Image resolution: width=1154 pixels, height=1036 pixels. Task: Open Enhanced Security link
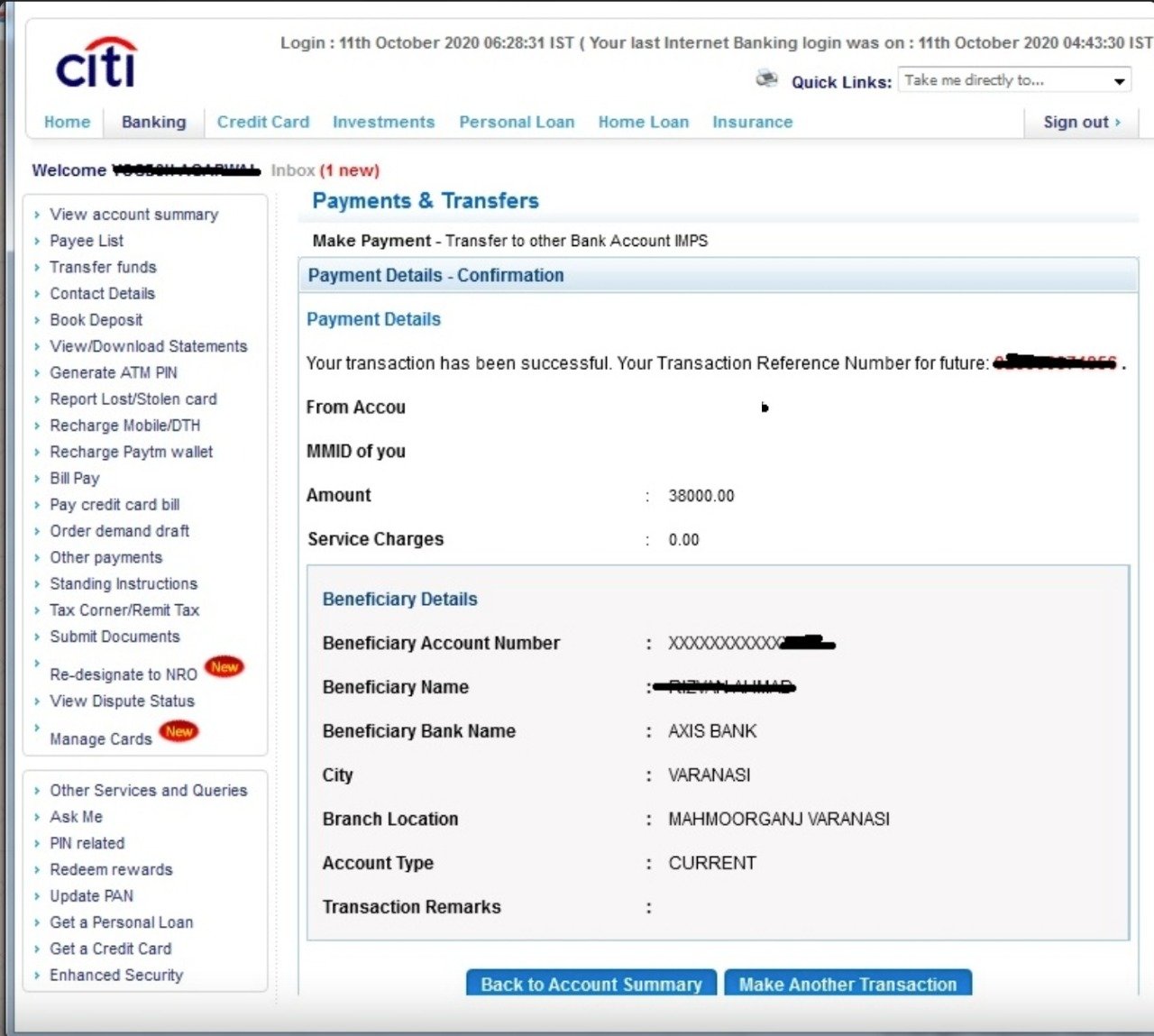pos(115,975)
